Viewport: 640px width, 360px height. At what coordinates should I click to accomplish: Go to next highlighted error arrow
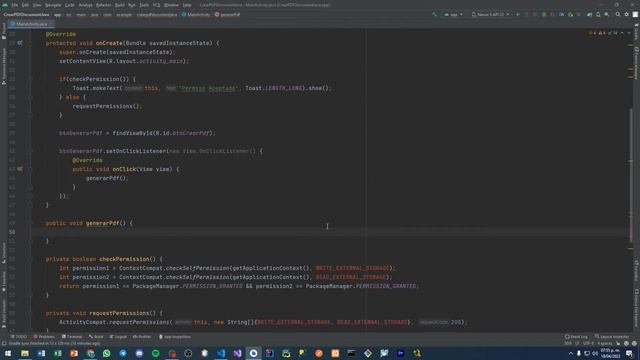click(629, 33)
